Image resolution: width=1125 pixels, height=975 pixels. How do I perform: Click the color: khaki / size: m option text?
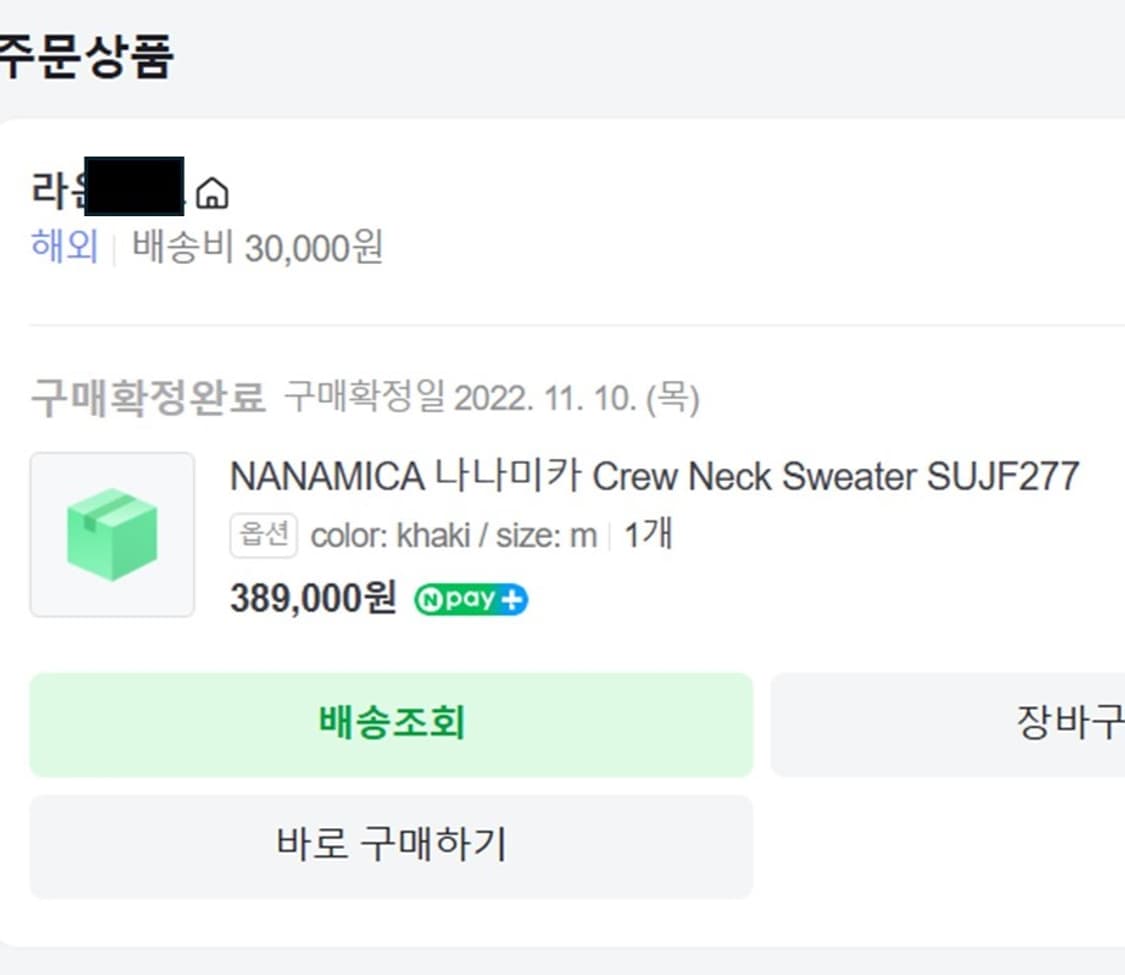coord(453,536)
